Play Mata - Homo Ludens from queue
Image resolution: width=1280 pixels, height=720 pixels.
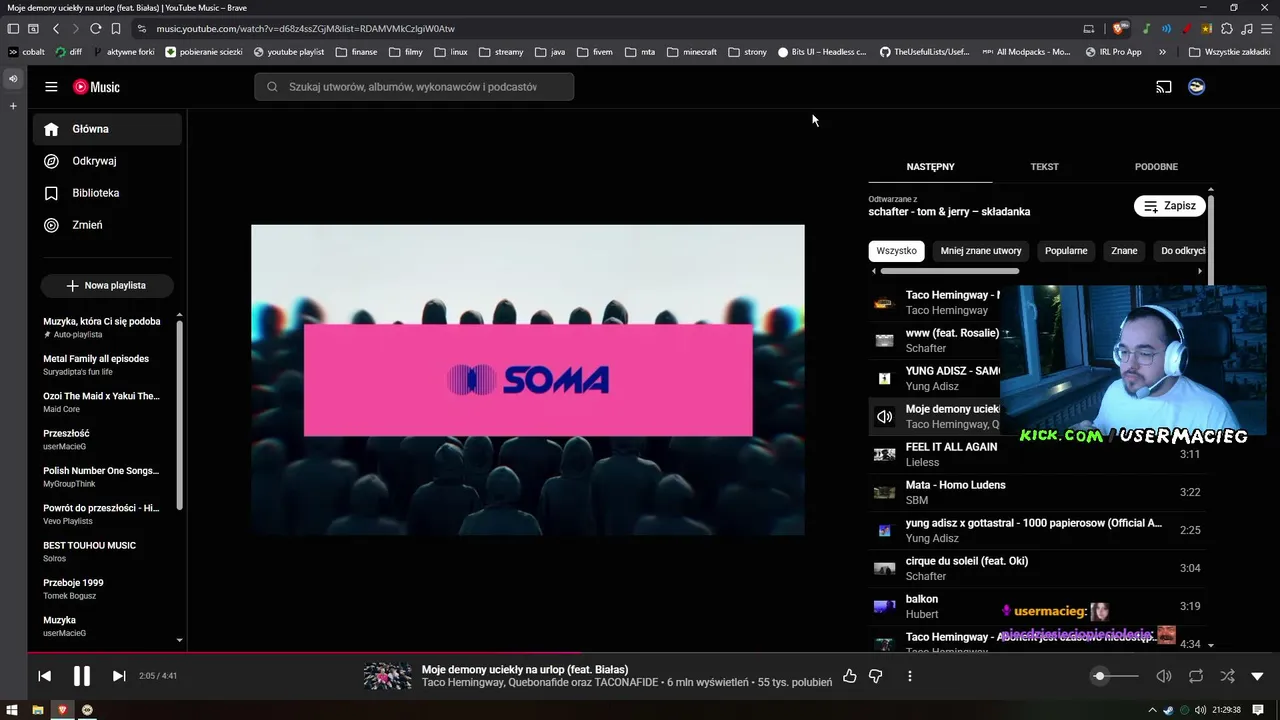coord(1037,492)
